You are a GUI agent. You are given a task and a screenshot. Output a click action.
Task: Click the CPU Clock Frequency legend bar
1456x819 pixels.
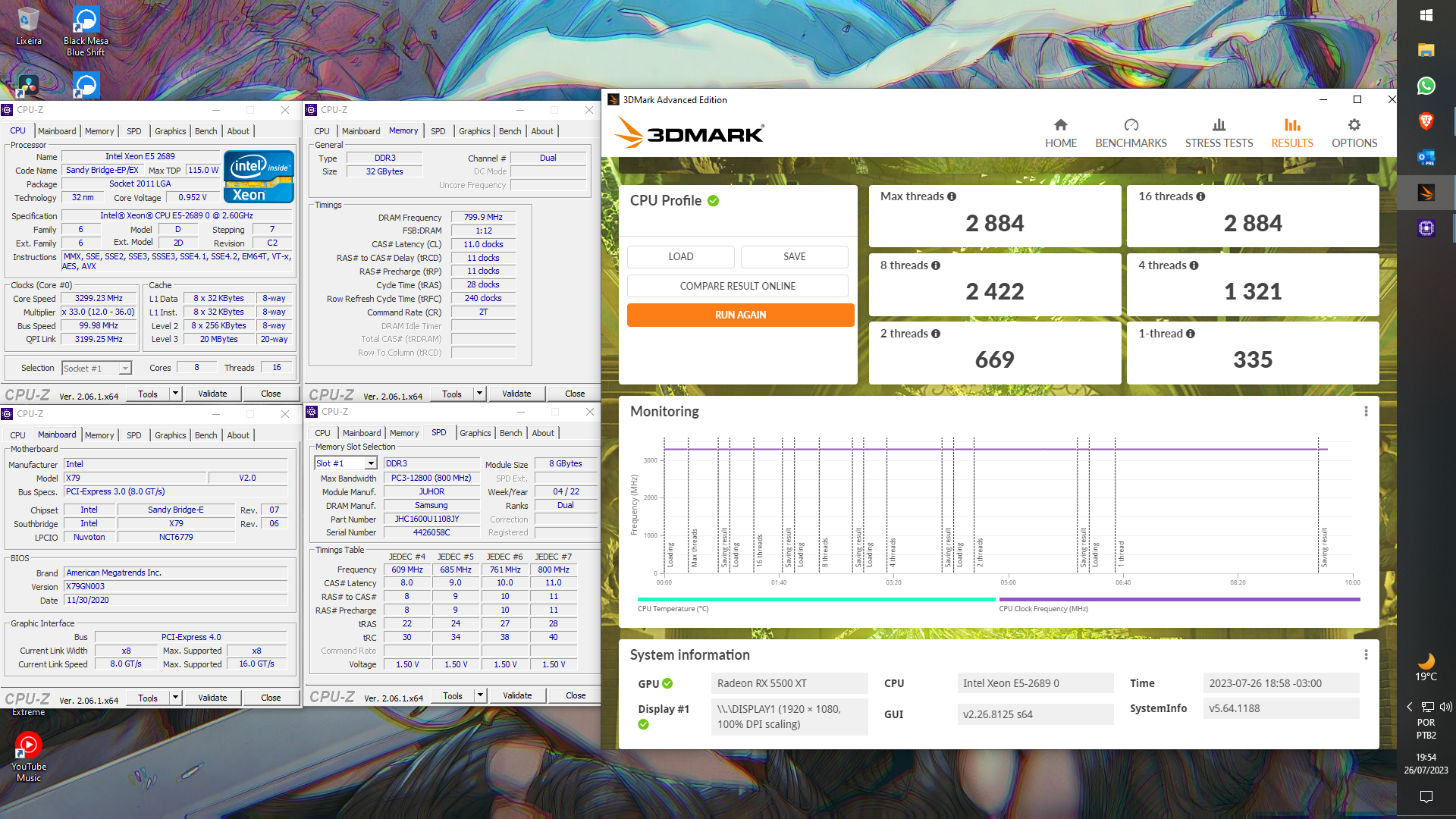[1179, 599]
